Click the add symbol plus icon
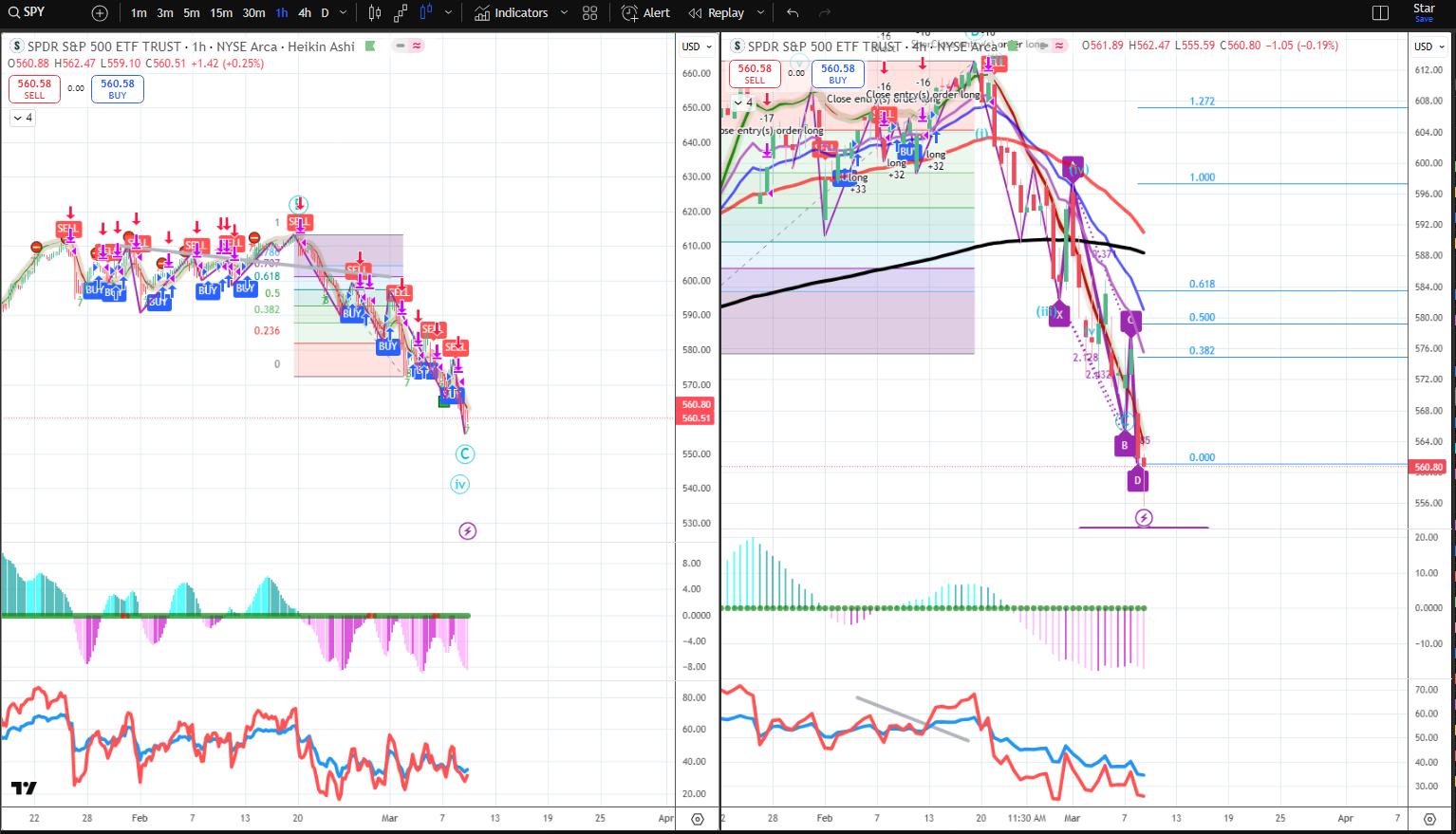Viewport: 1456px width, 834px height. 100,13
